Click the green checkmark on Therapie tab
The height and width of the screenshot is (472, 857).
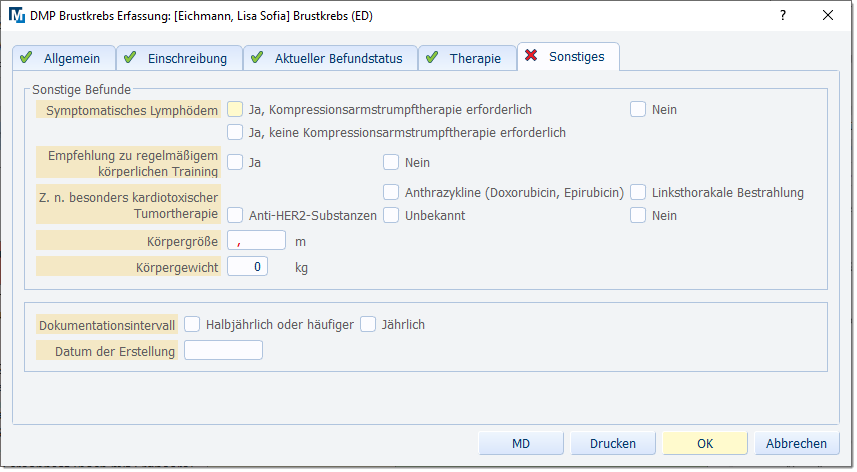[x=432, y=57]
